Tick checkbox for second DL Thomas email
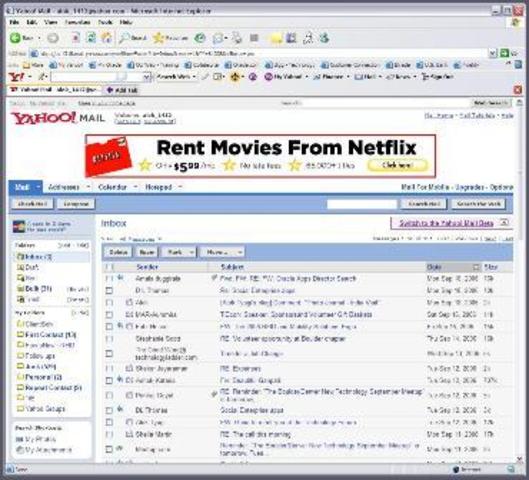The image size is (529, 480). [x=109, y=410]
